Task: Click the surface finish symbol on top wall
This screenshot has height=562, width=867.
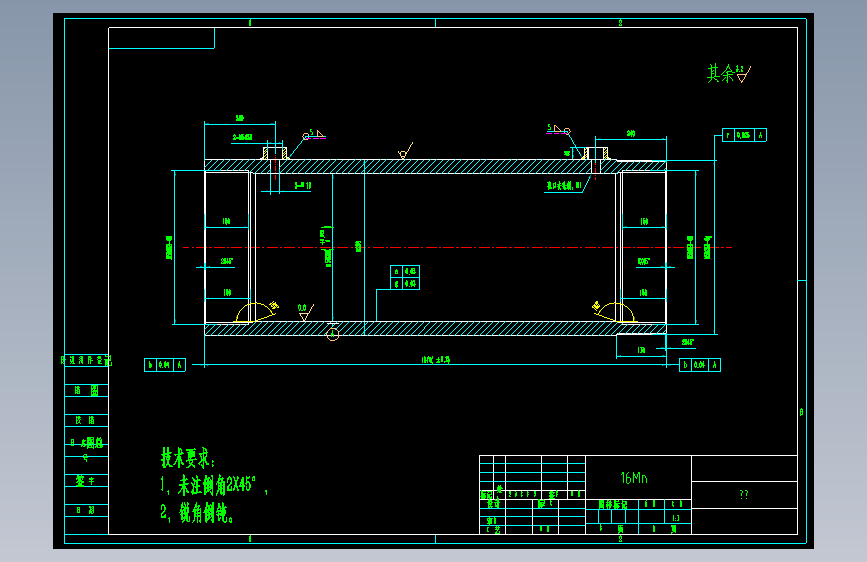Action: coord(405,151)
